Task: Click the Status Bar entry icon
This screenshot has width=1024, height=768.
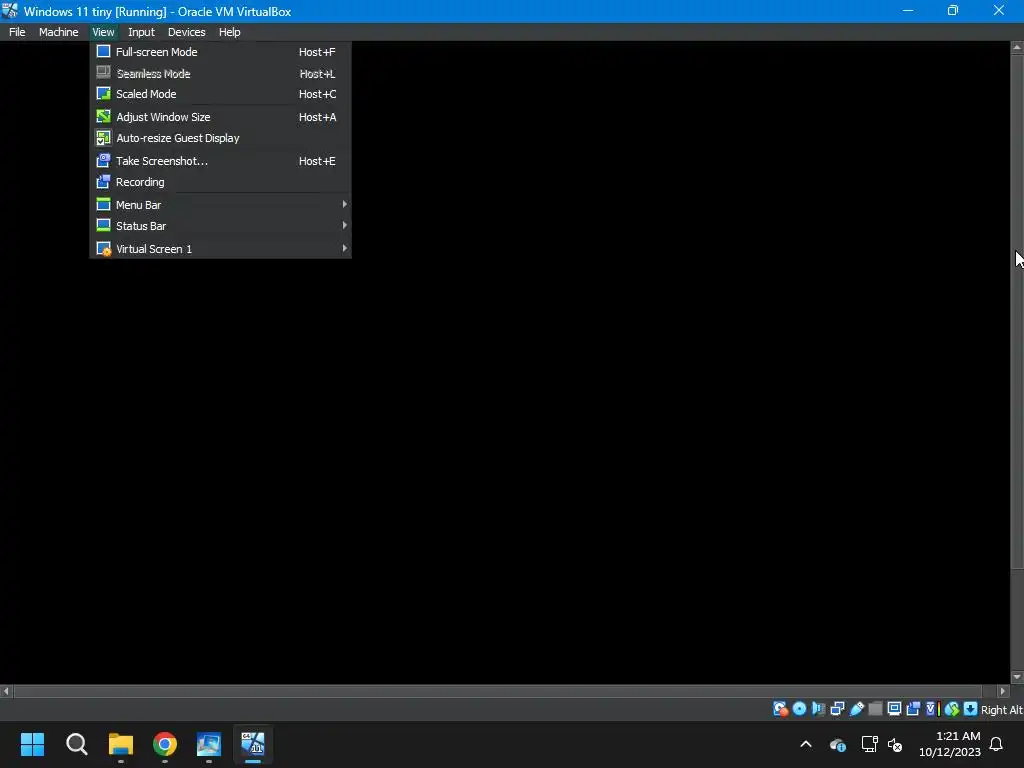Action: pos(103,226)
